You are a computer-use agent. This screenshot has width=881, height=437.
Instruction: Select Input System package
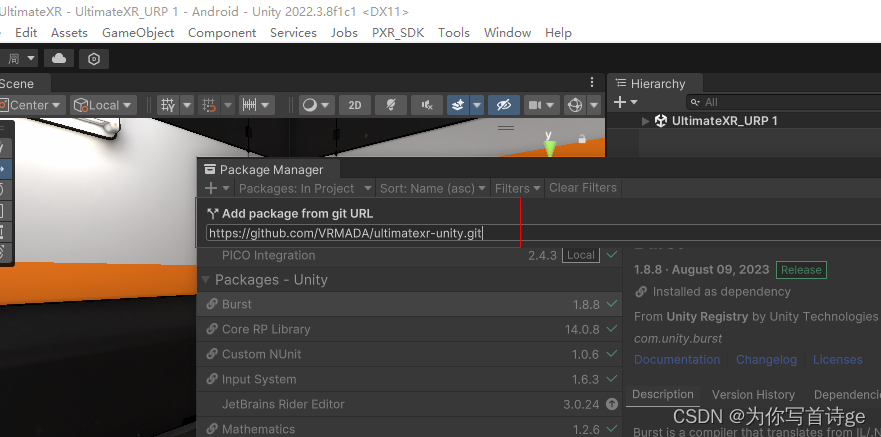pos(410,379)
